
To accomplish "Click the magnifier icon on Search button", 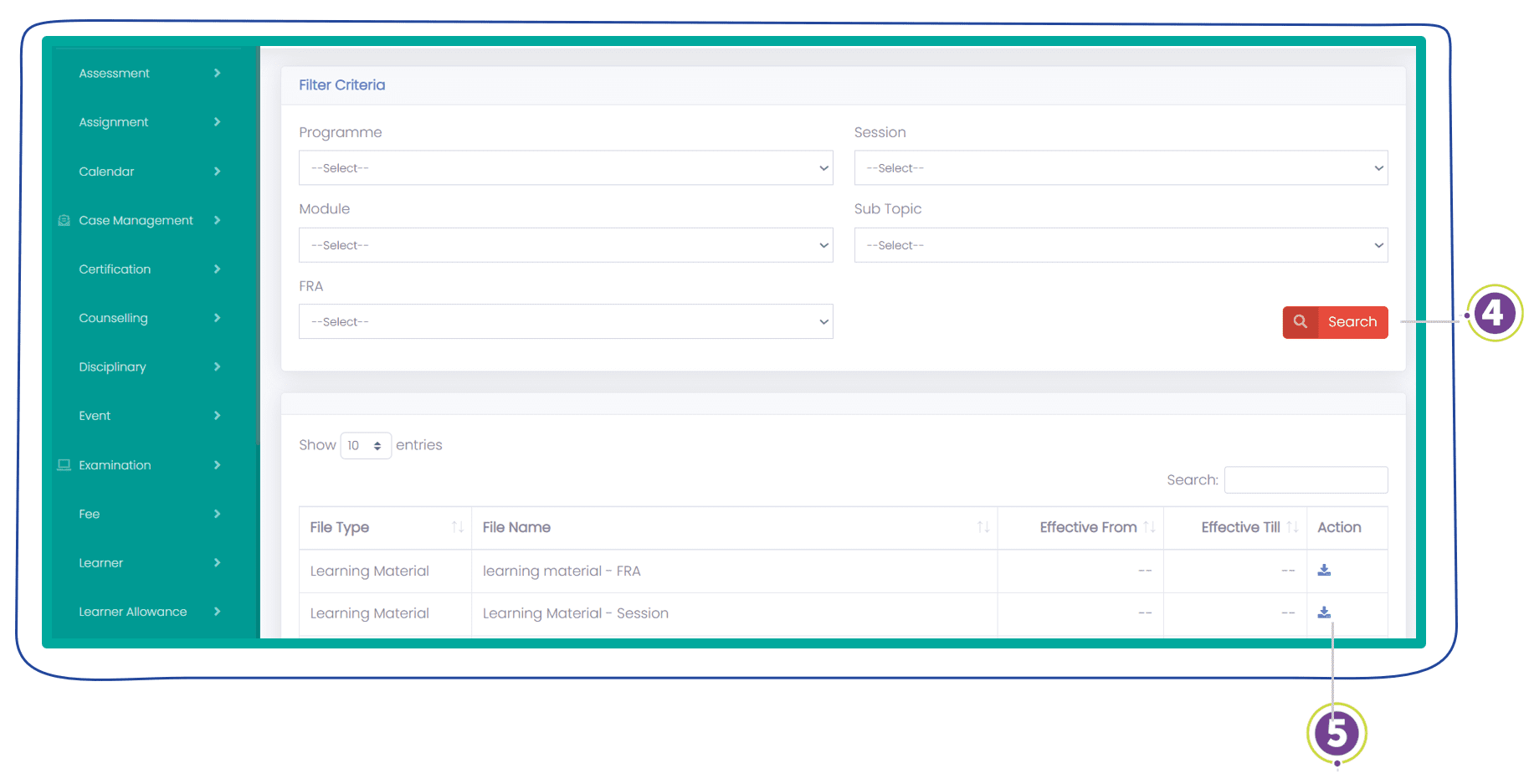I will point(1301,322).
